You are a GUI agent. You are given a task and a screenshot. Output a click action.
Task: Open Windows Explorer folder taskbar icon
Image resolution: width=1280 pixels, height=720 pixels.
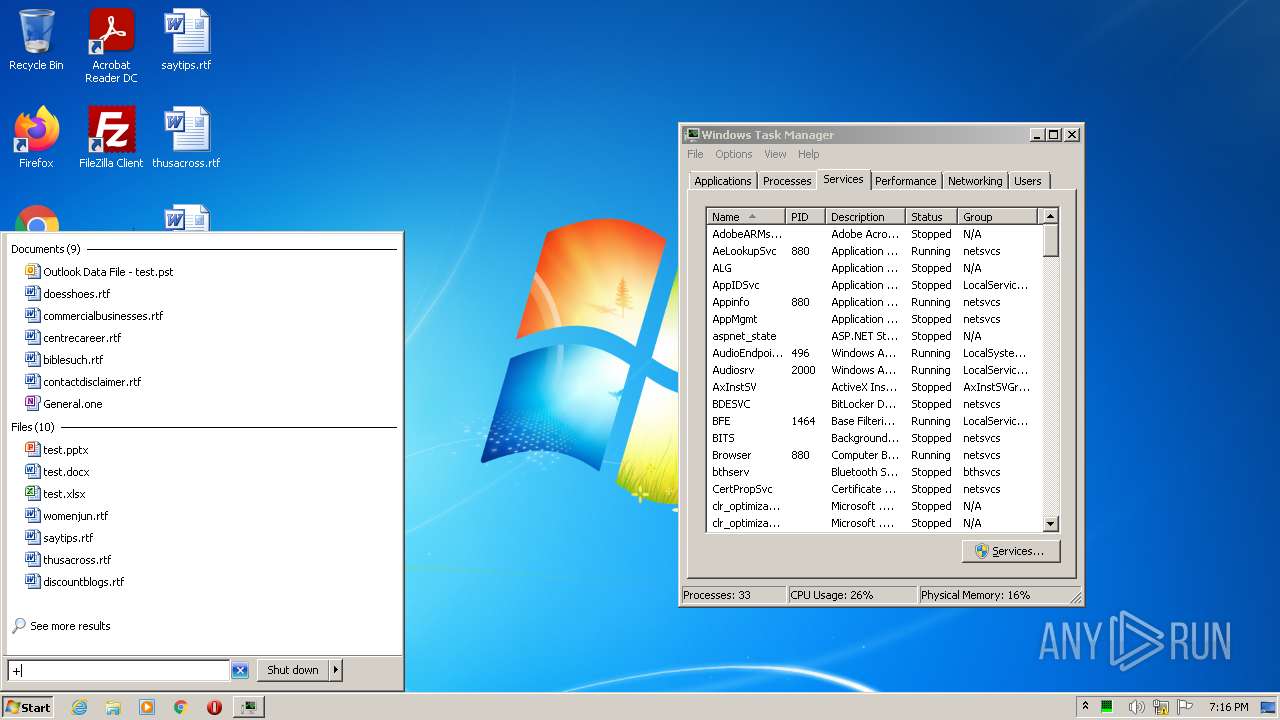[x=113, y=707]
